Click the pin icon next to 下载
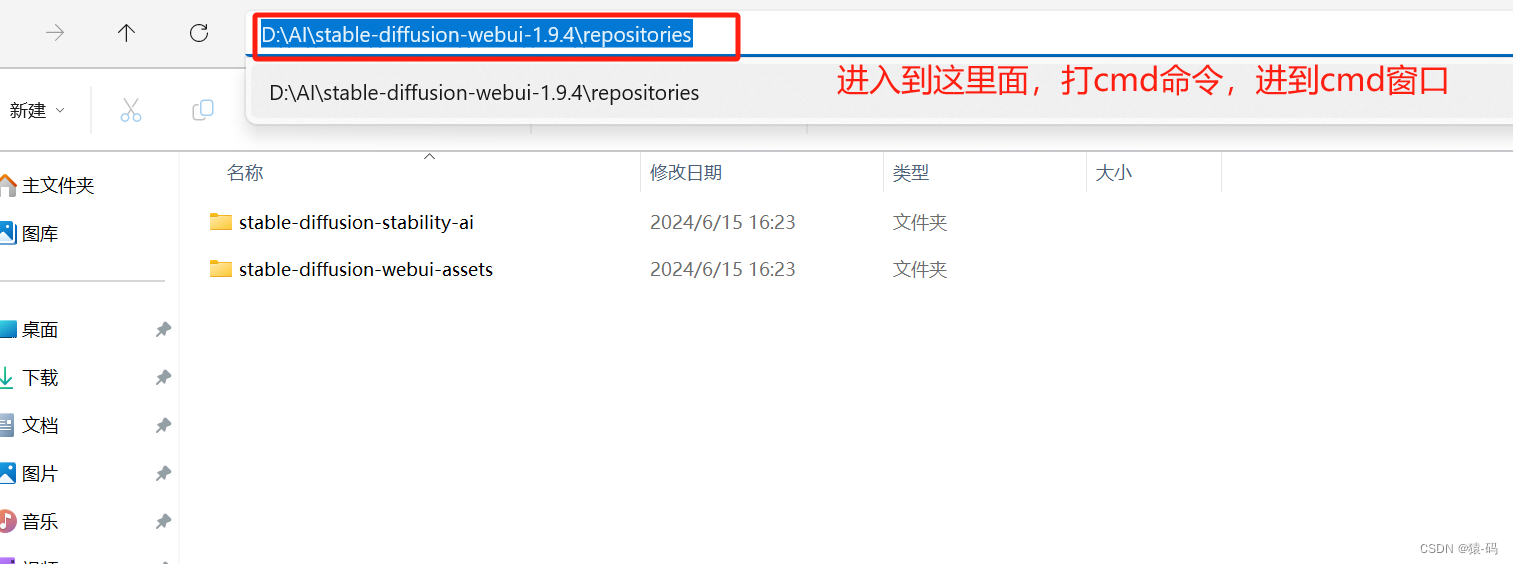This screenshot has height=564, width=1513. [163, 378]
